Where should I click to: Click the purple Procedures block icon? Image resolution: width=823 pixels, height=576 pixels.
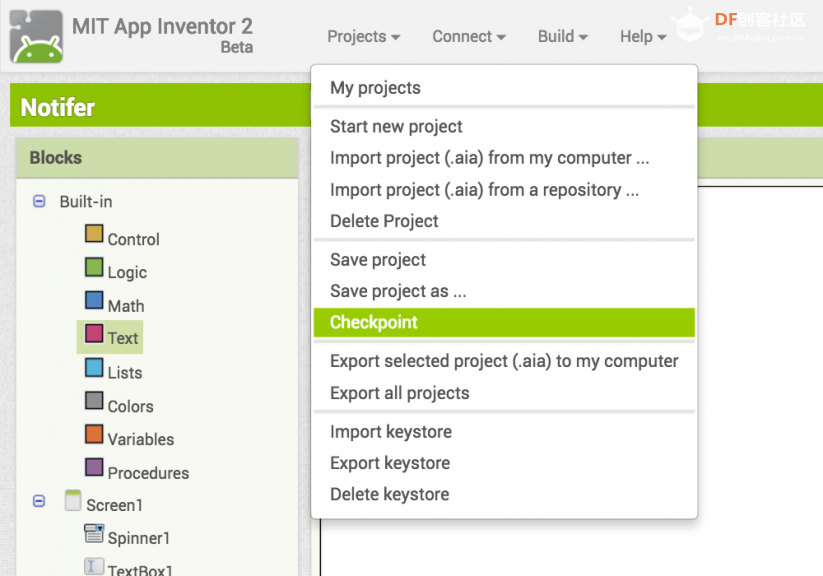tap(94, 467)
